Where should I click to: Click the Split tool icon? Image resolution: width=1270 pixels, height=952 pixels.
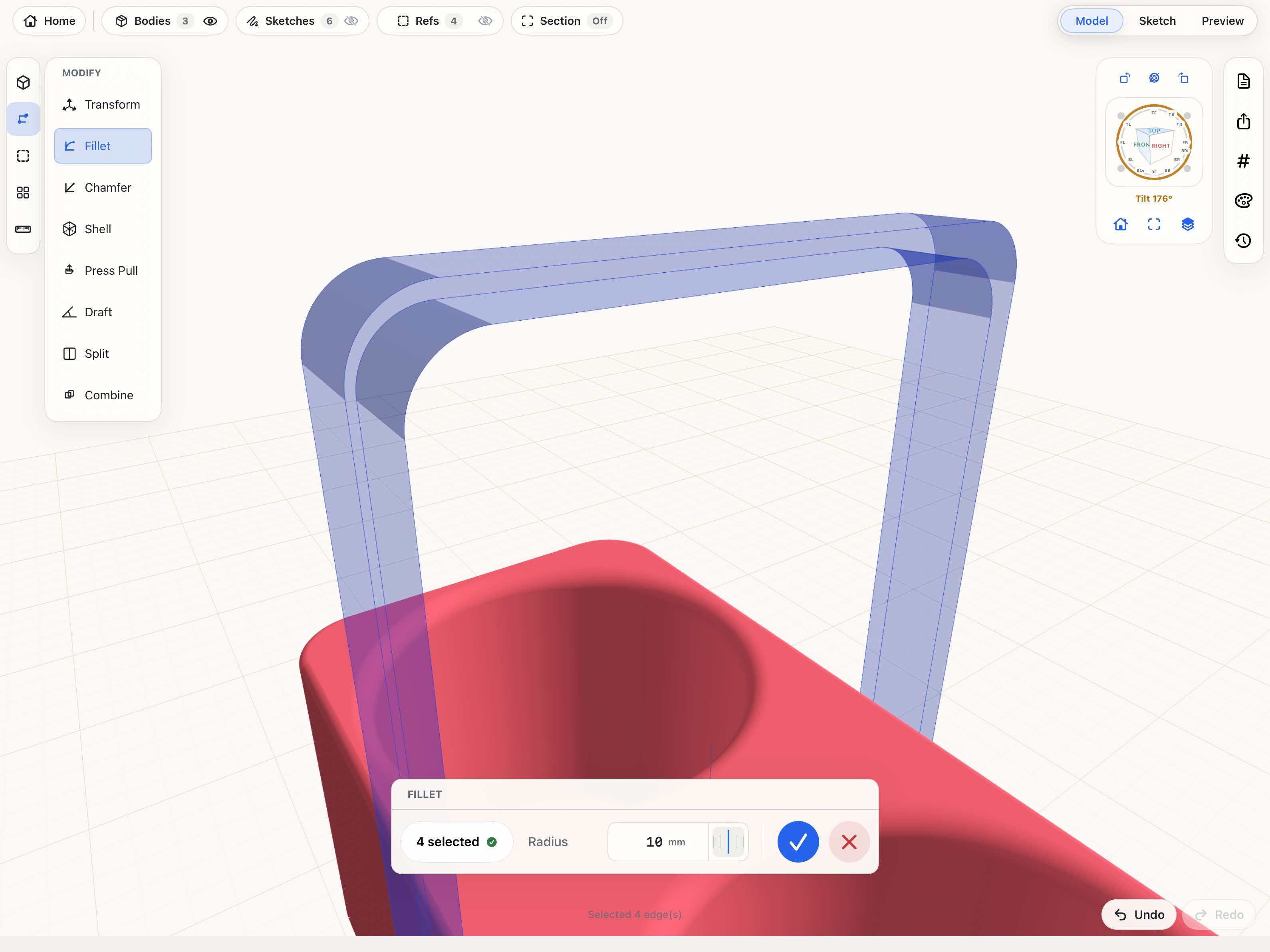pos(69,354)
